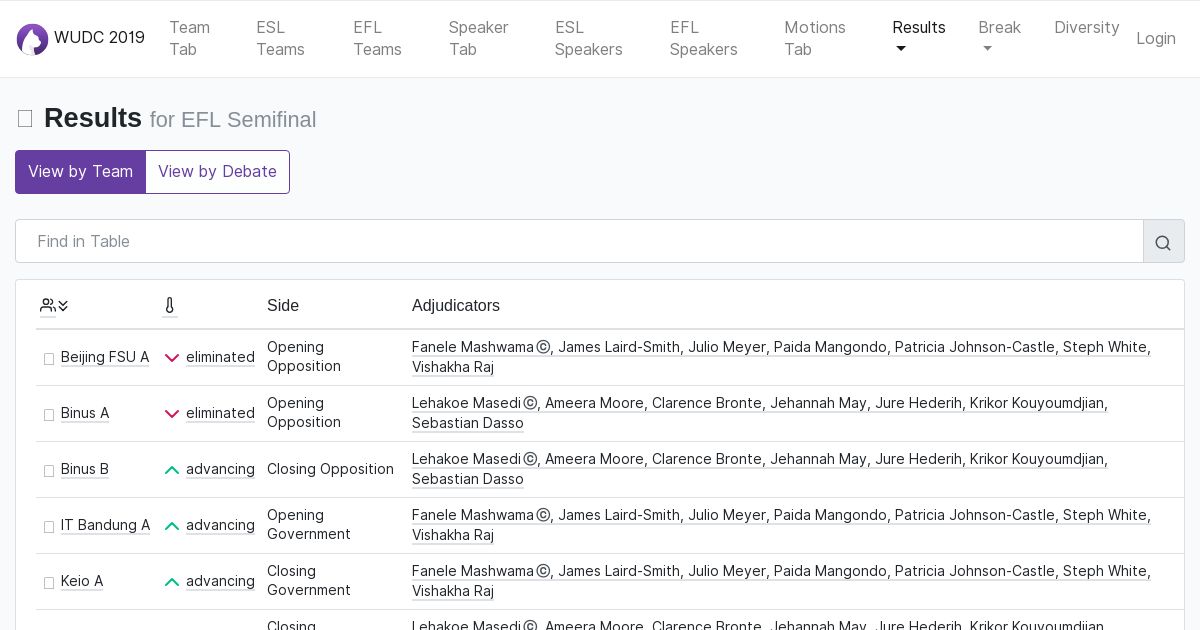Open the EFL Teams page
The height and width of the screenshot is (630, 1200).
click(377, 38)
